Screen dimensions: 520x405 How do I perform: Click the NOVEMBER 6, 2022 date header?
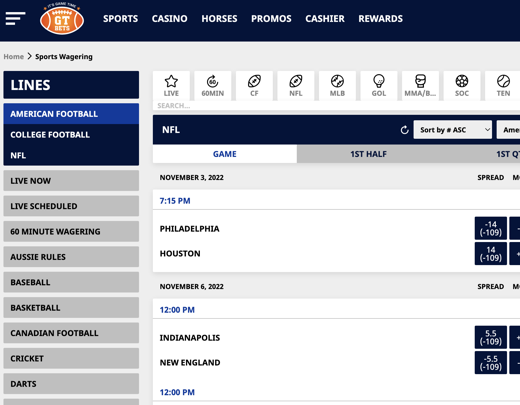(192, 287)
